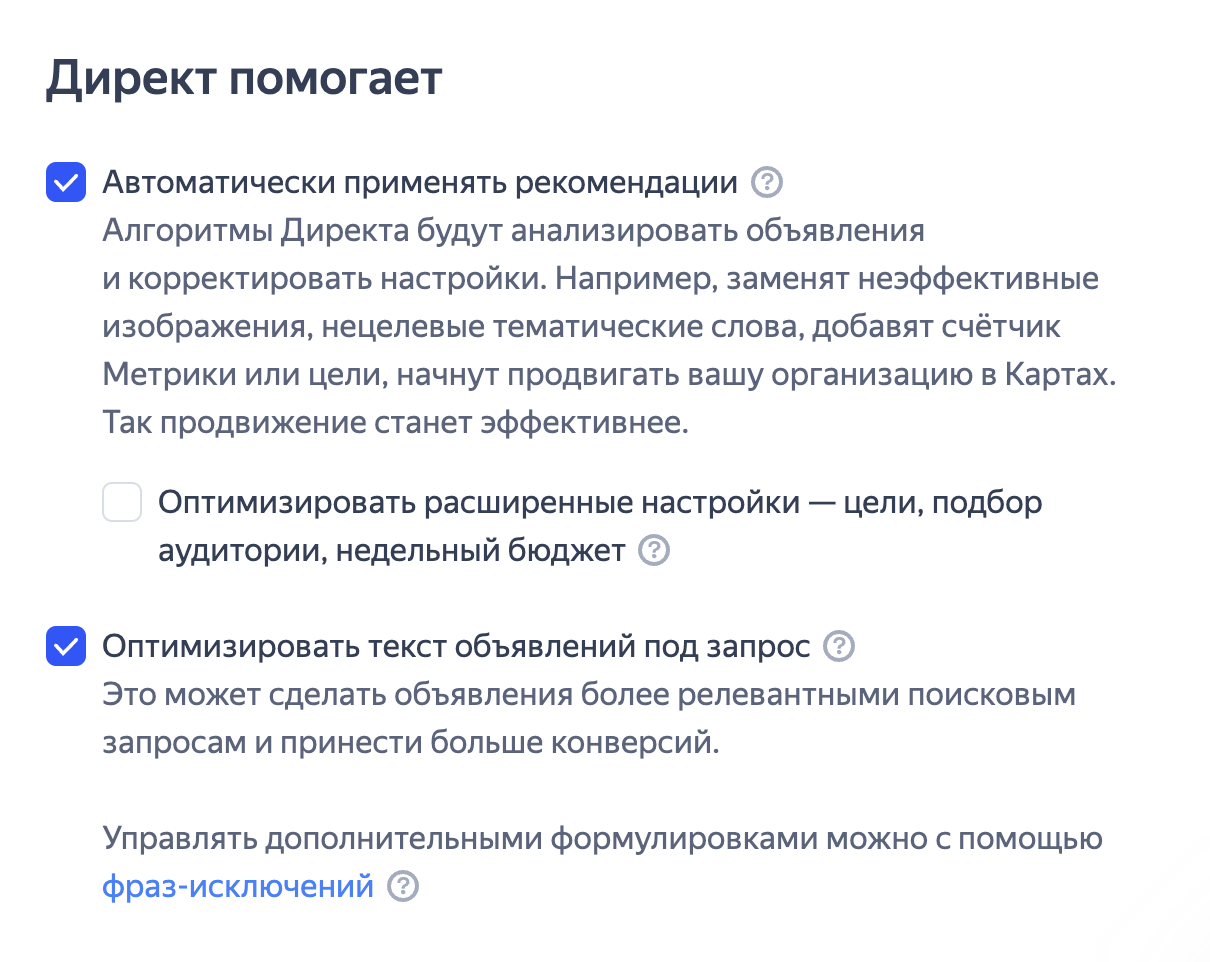
Task: Click the text "Управлять дополнительными формулировками можно с помощью"
Action: (602, 839)
